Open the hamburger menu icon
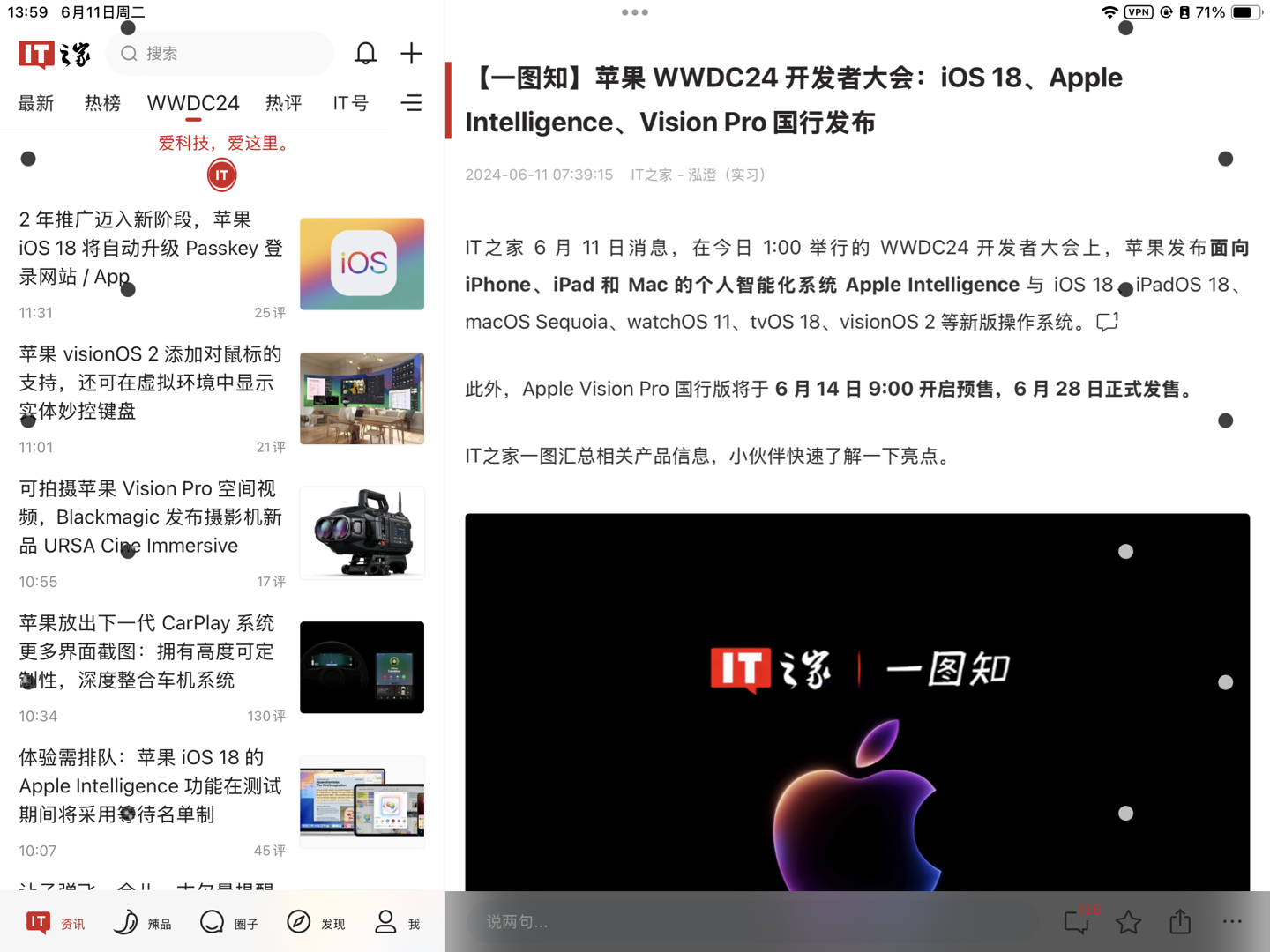This screenshot has width=1270, height=952. 411,102
